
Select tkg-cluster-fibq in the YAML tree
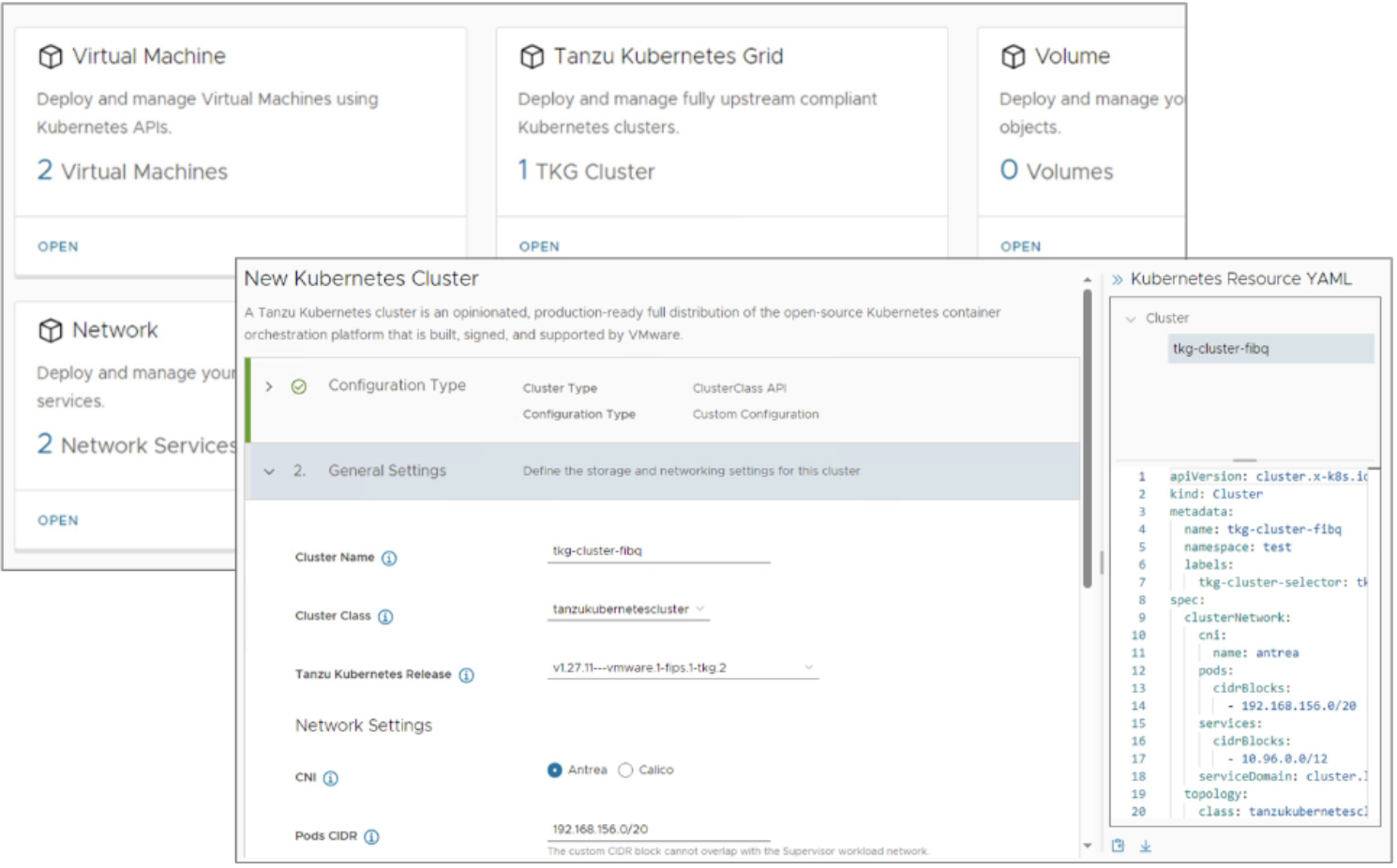(x=1220, y=348)
